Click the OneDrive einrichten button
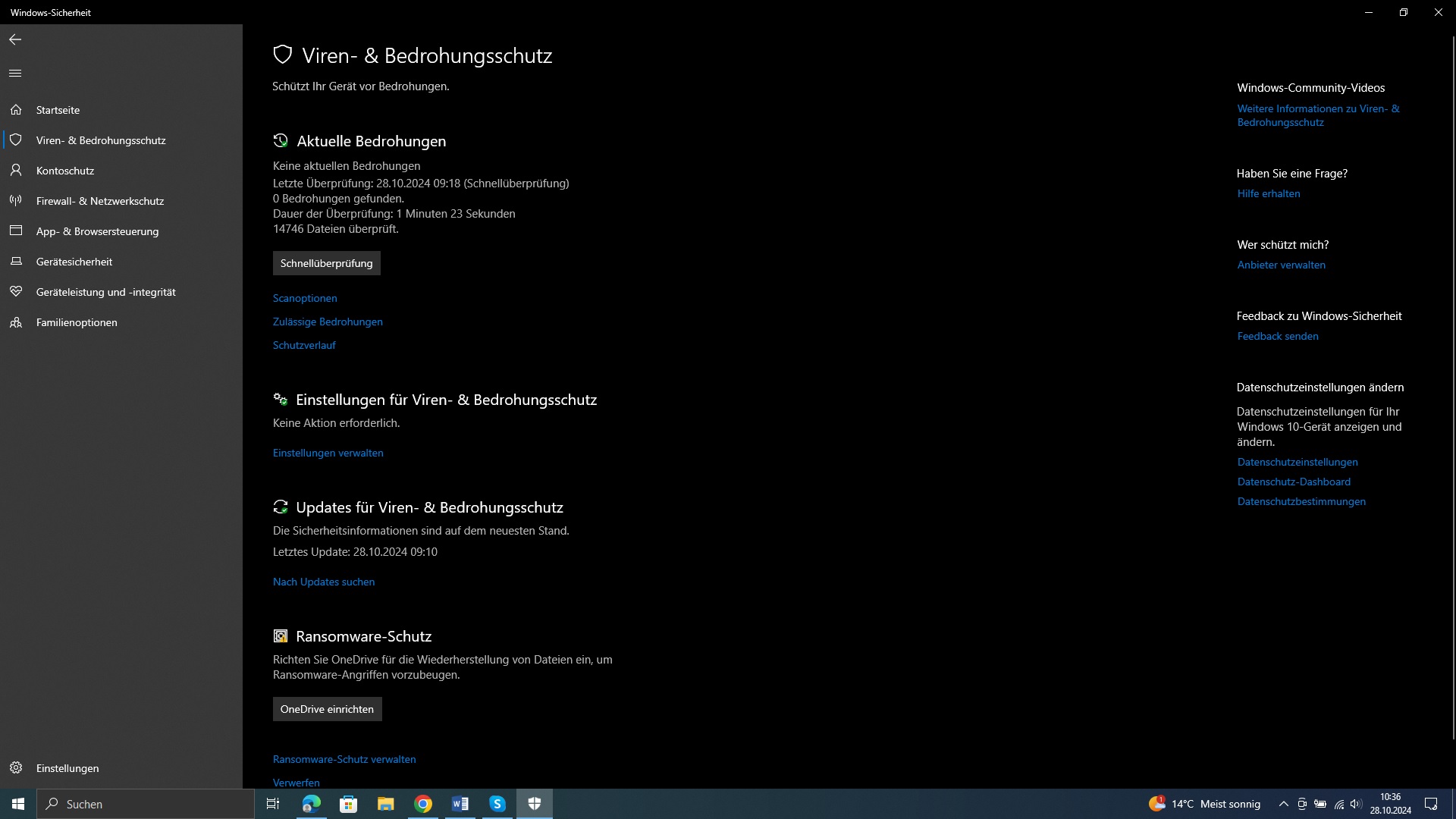The height and width of the screenshot is (819, 1456). pyautogui.click(x=327, y=709)
